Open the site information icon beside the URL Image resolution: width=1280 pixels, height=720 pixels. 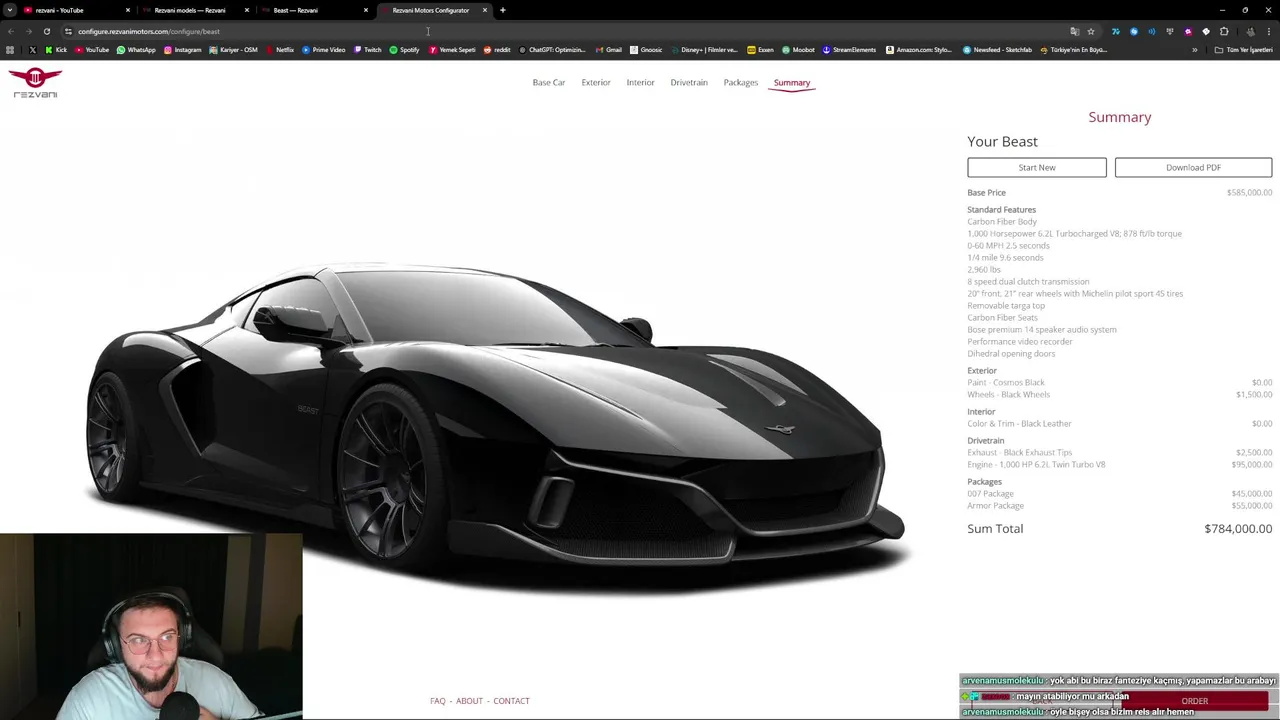coord(68,31)
